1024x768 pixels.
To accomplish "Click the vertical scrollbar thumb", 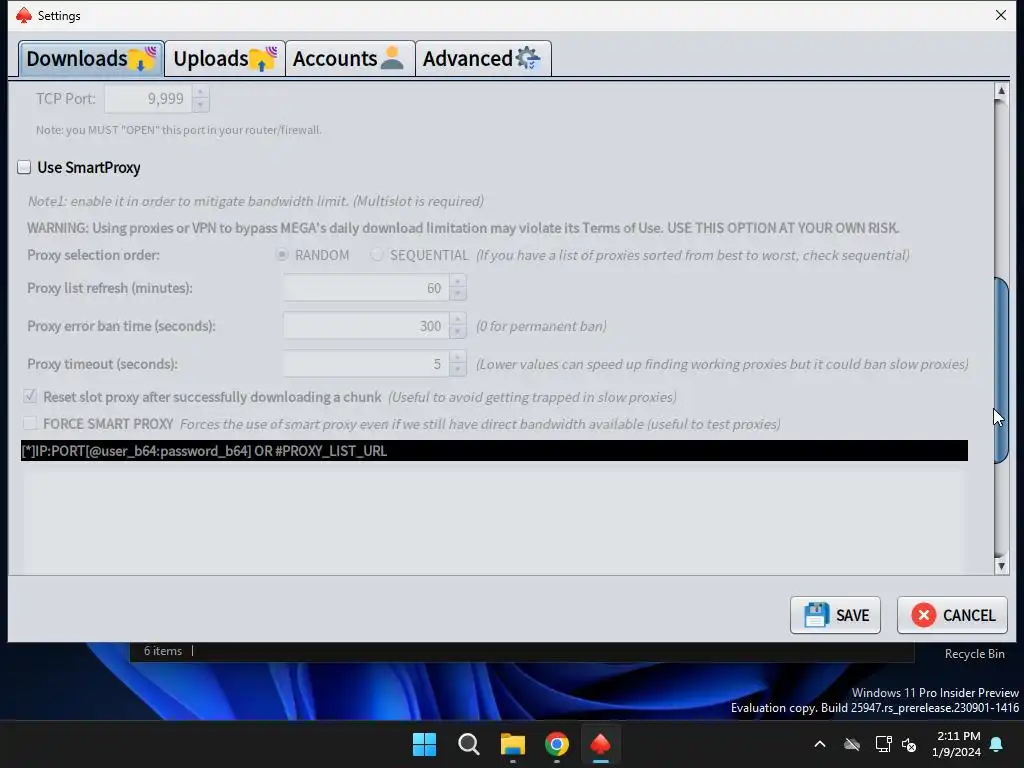I will (x=1001, y=370).
